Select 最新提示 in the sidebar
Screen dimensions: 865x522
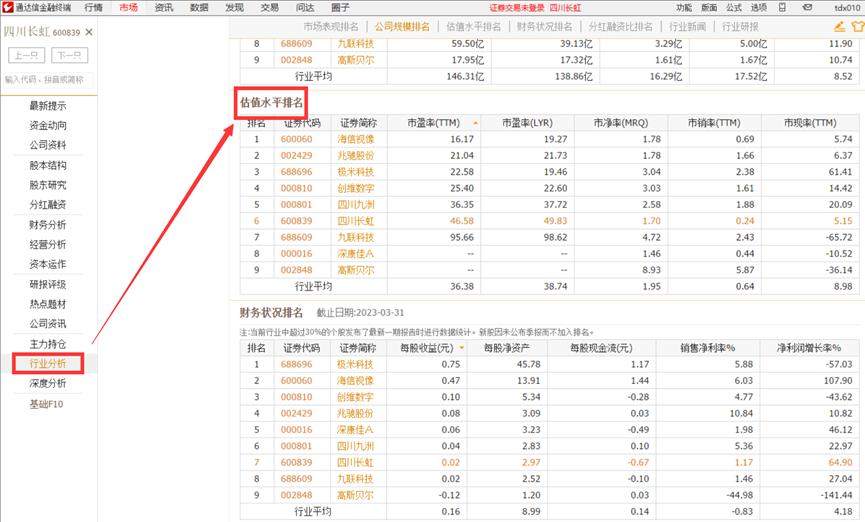point(48,106)
